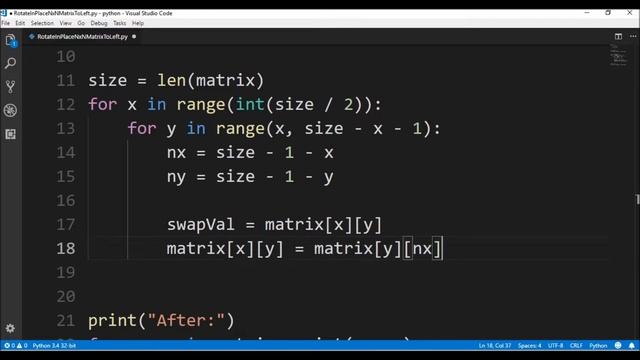Open the Manage gear menu
The height and width of the screenshot is (360, 640).
coord(10,328)
